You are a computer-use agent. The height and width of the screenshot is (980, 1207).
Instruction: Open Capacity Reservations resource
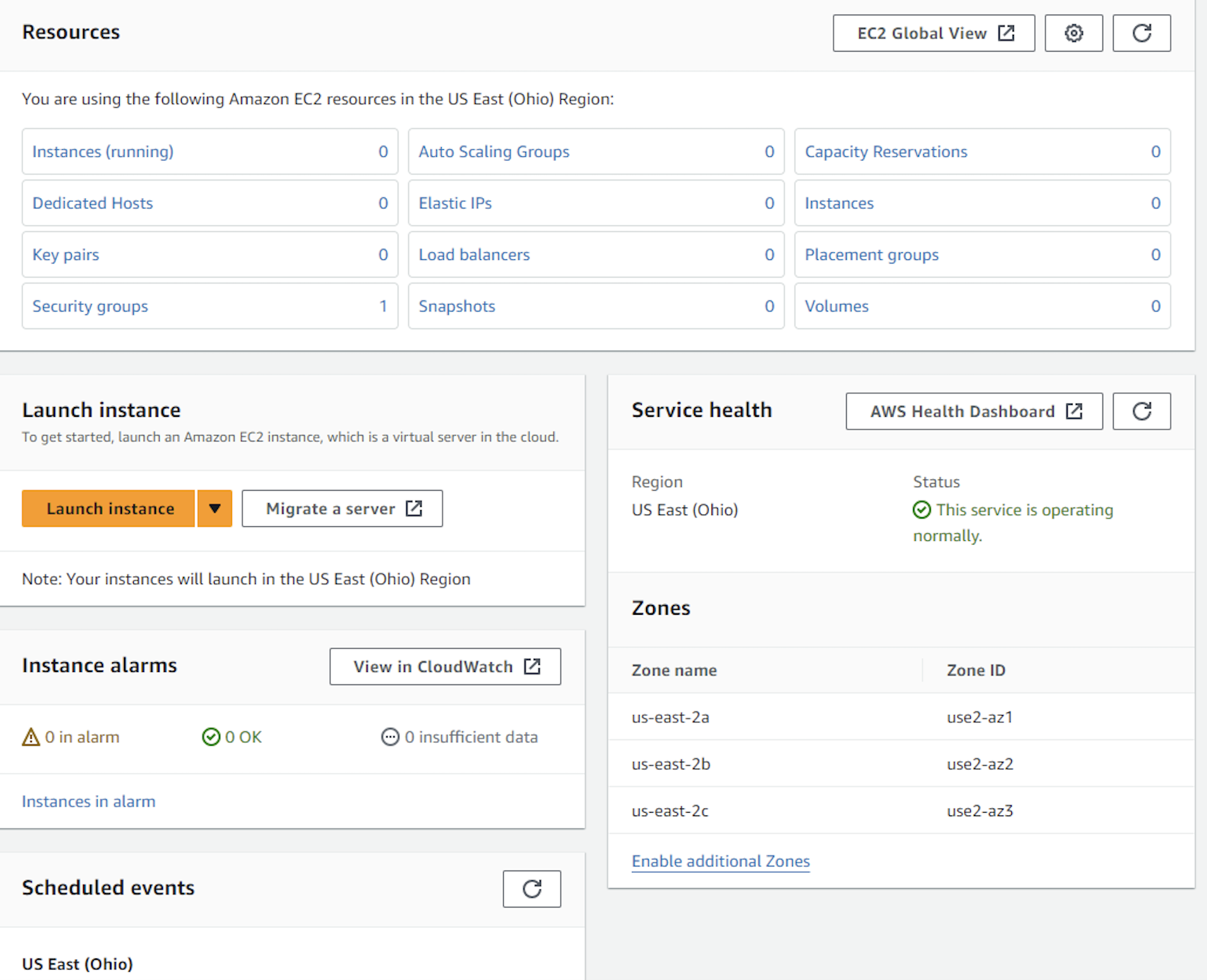click(x=886, y=151)
